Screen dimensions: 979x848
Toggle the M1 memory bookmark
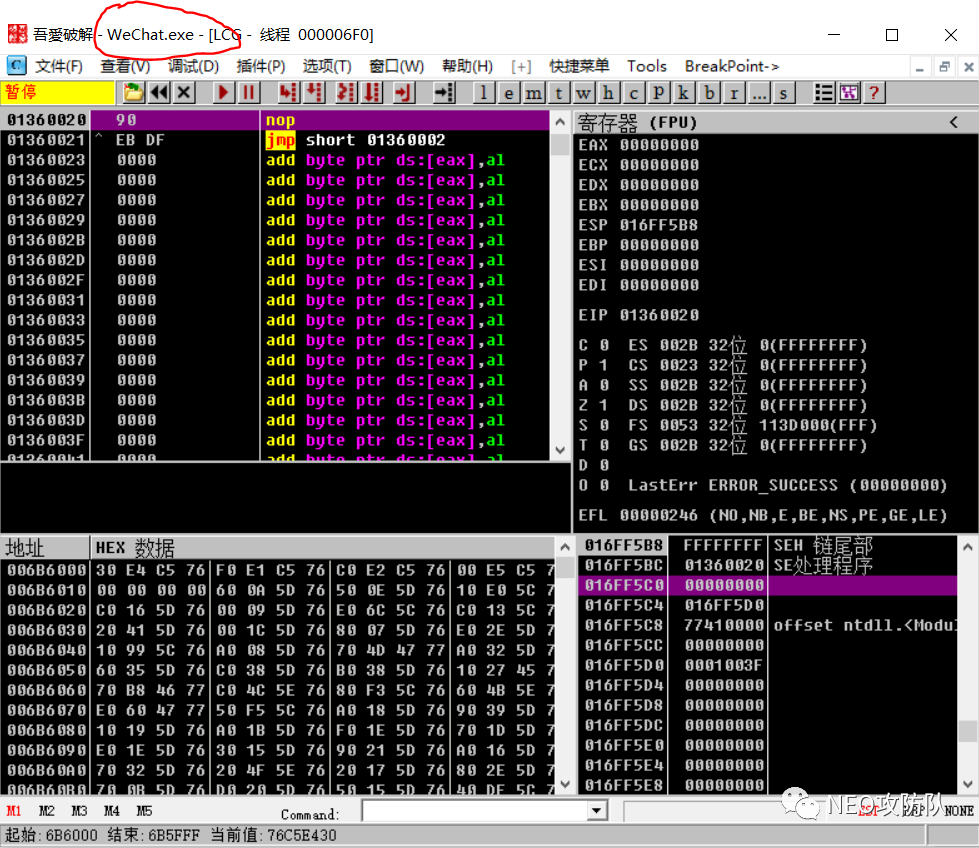pyautogui.click(x=14, y=811)
